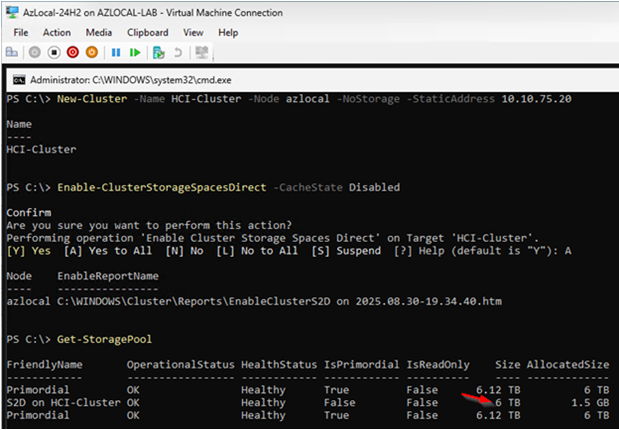619x430 pixels.
Task: Open the Action menu
Action: [x=57, y=32]
